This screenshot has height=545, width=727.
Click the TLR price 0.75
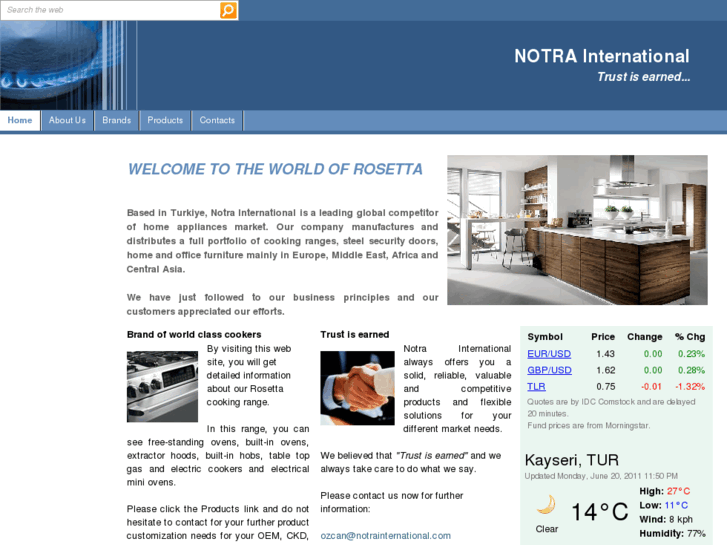click(x=606, y=386)
